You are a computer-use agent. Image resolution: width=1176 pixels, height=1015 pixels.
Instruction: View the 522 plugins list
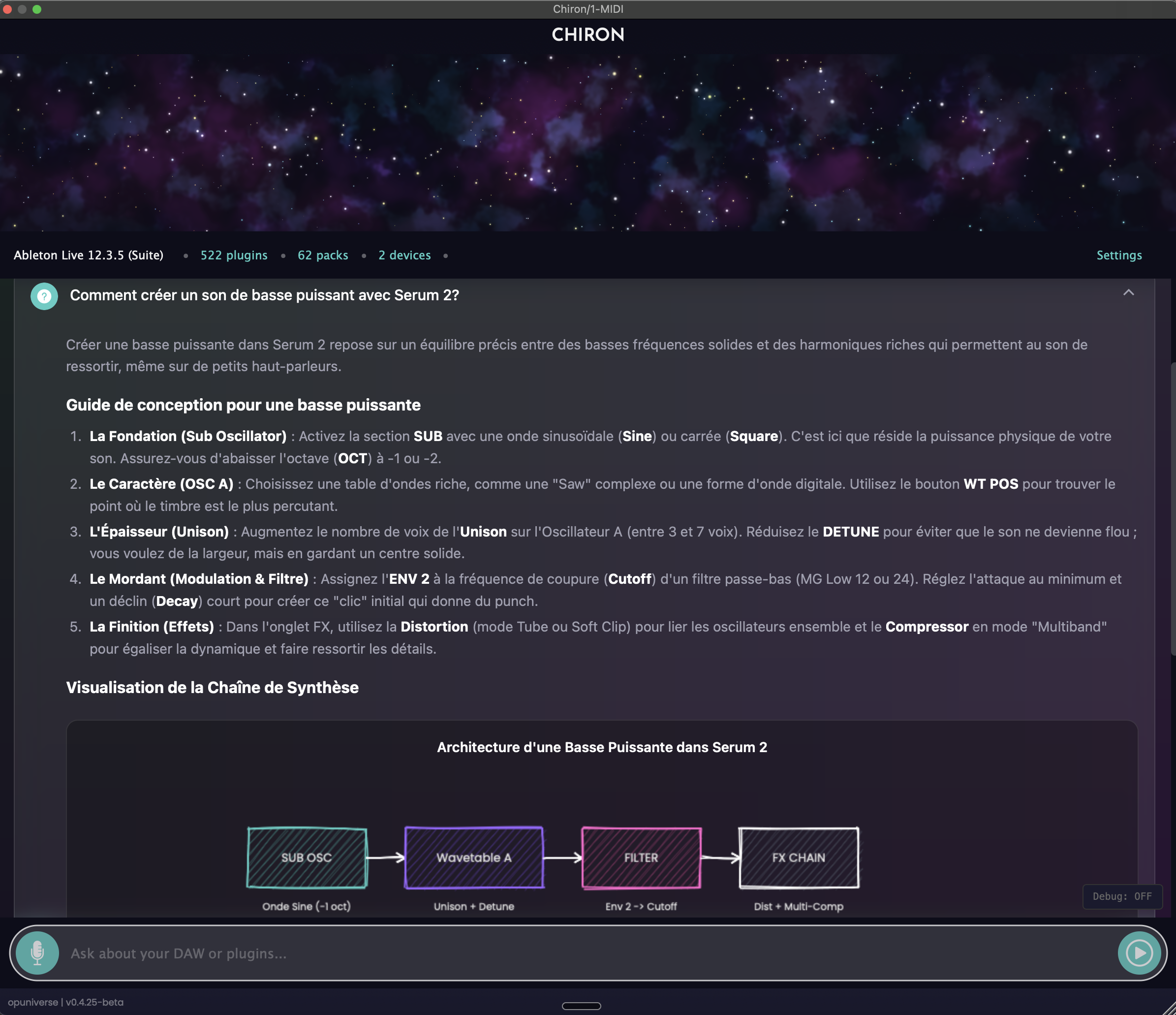click(x=234, y=255)
